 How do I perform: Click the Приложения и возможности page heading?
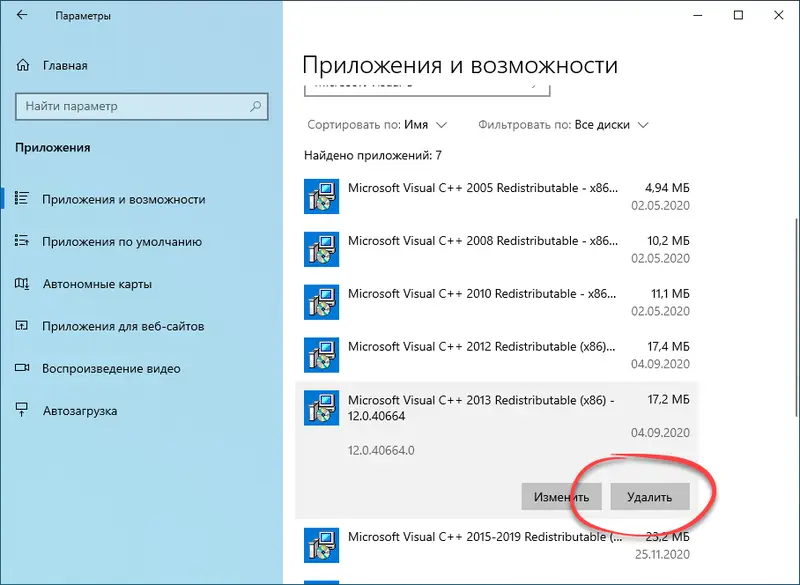click(x=460, y=65)
